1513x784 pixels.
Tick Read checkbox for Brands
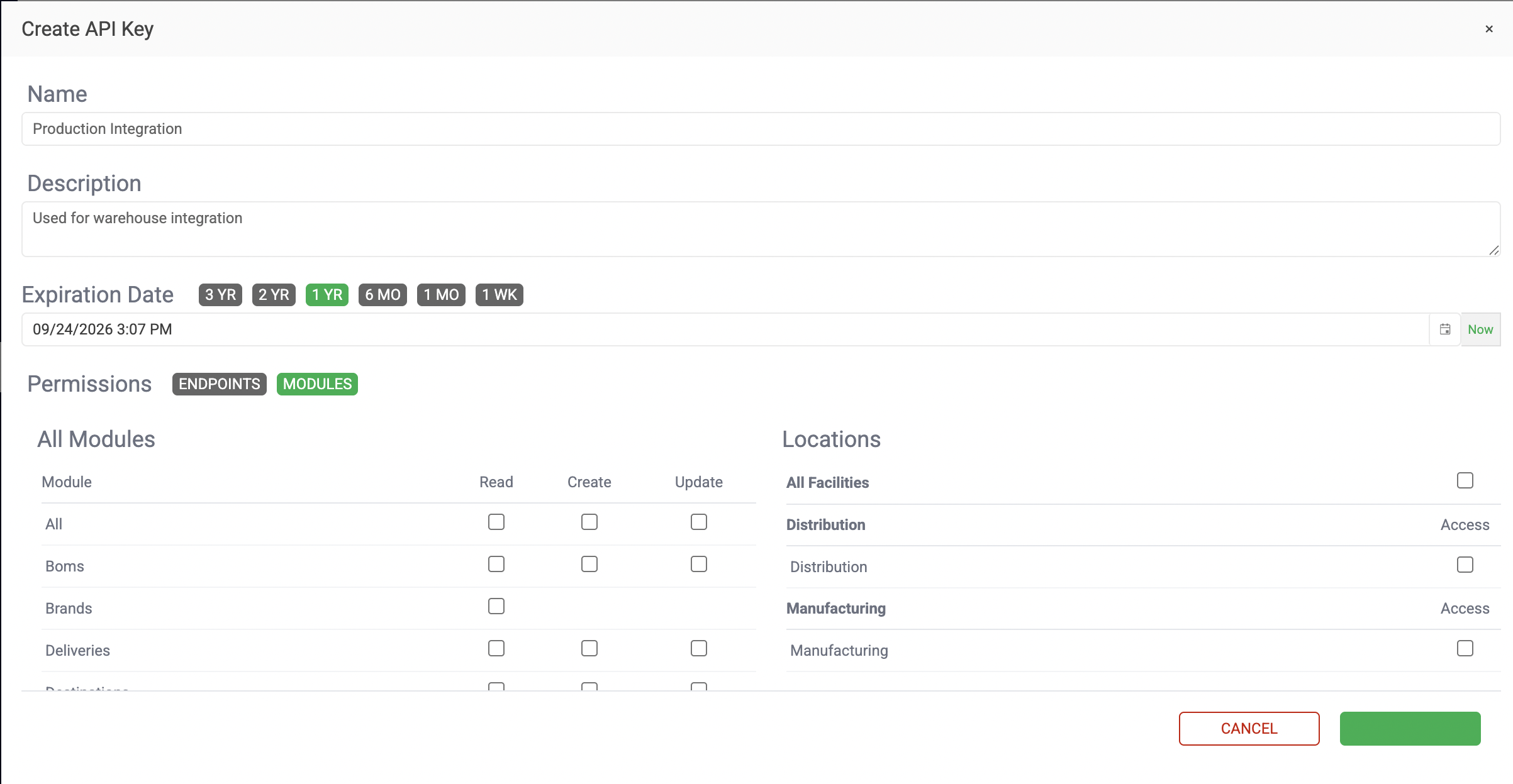pyautogui.click(x=496, y=607)
